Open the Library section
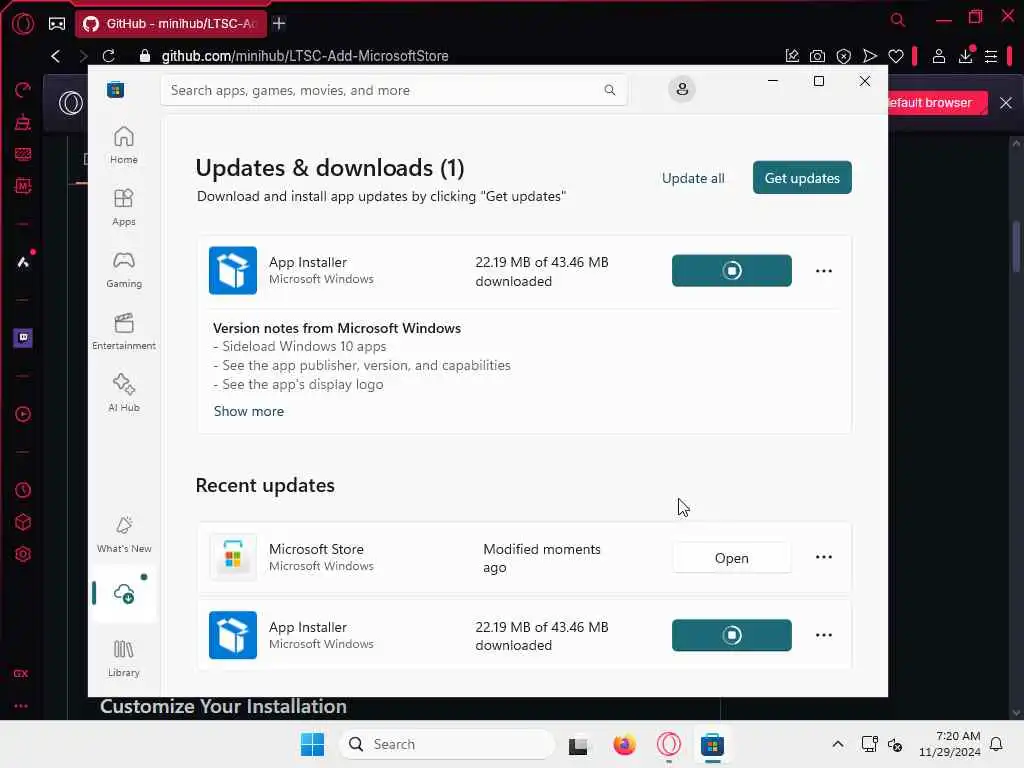The width and height of the screenshot is (1024, 768). [123, 658]
